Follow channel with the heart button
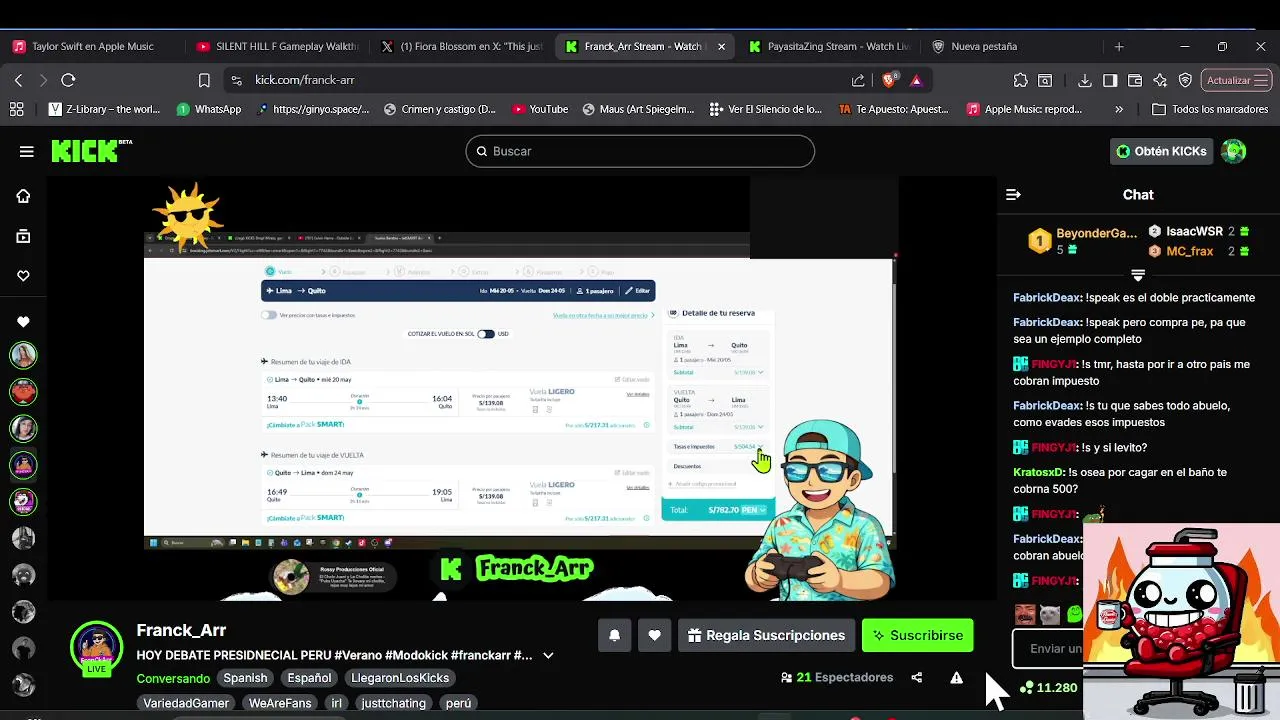The height and width of the screenshot is (720, 1280). [654, 635]
